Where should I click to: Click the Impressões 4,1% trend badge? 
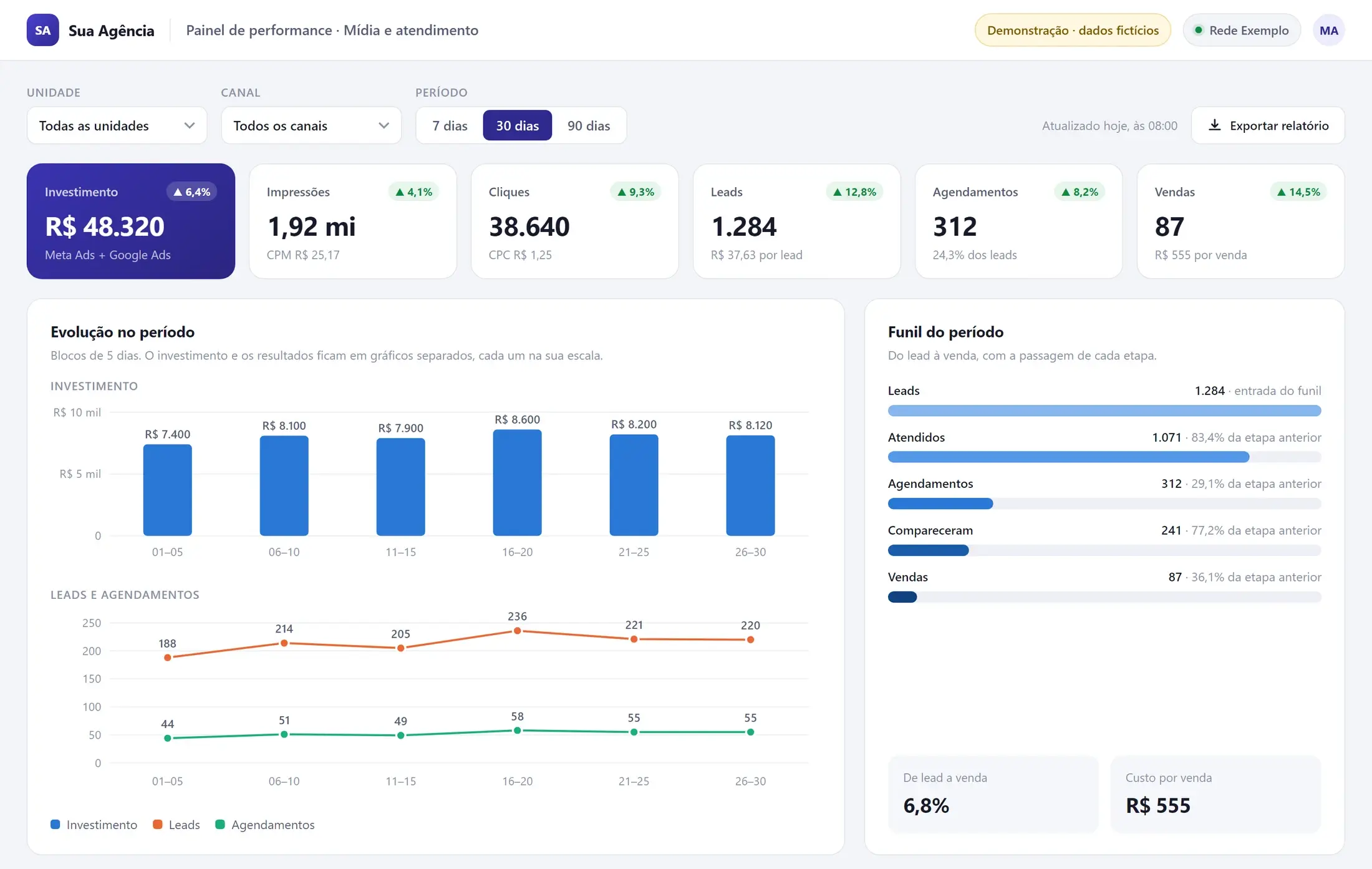(413, 192)
